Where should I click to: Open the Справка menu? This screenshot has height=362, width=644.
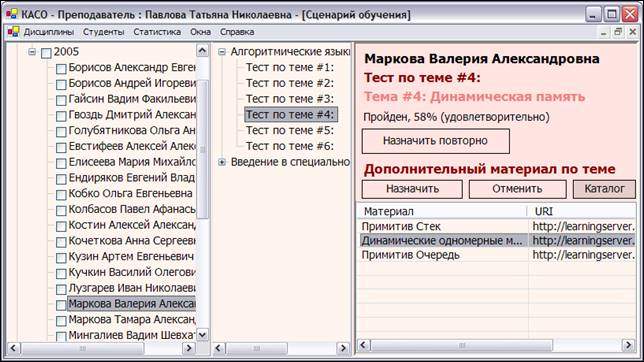pos(237,32)
